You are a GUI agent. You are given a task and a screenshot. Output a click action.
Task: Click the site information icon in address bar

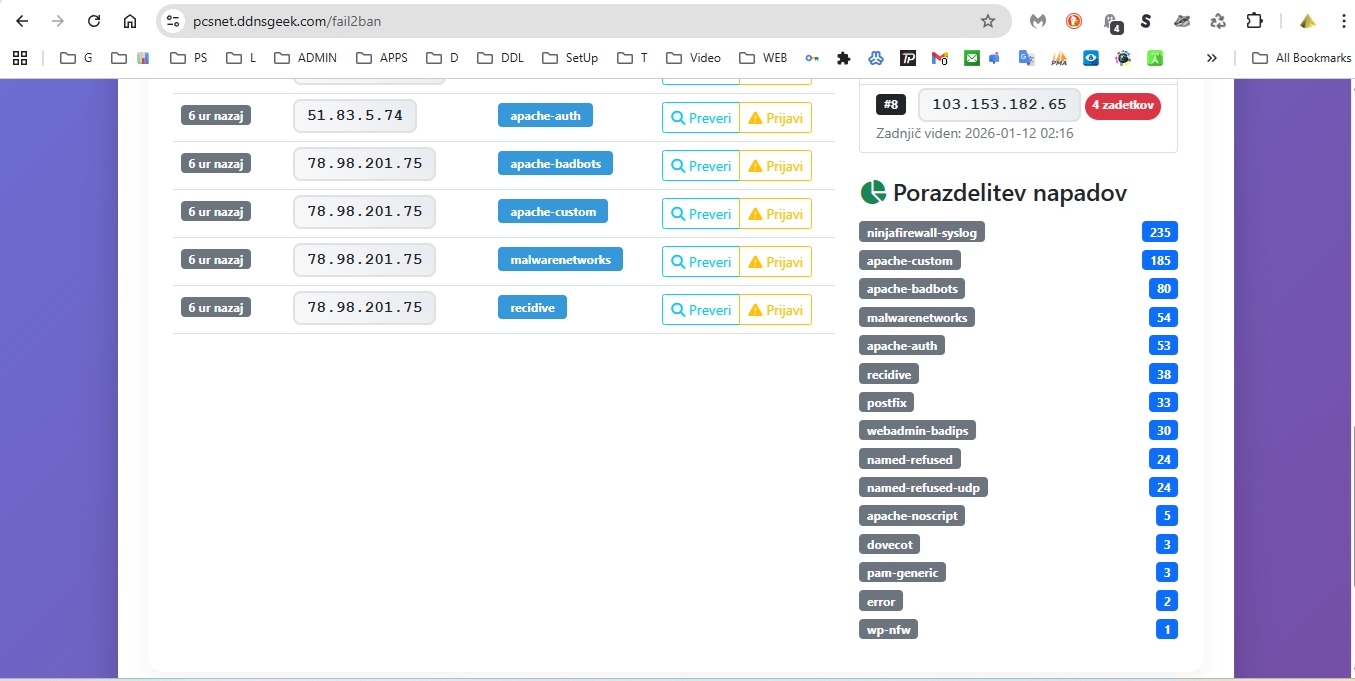pyautogui.click(x=173, y=21)
